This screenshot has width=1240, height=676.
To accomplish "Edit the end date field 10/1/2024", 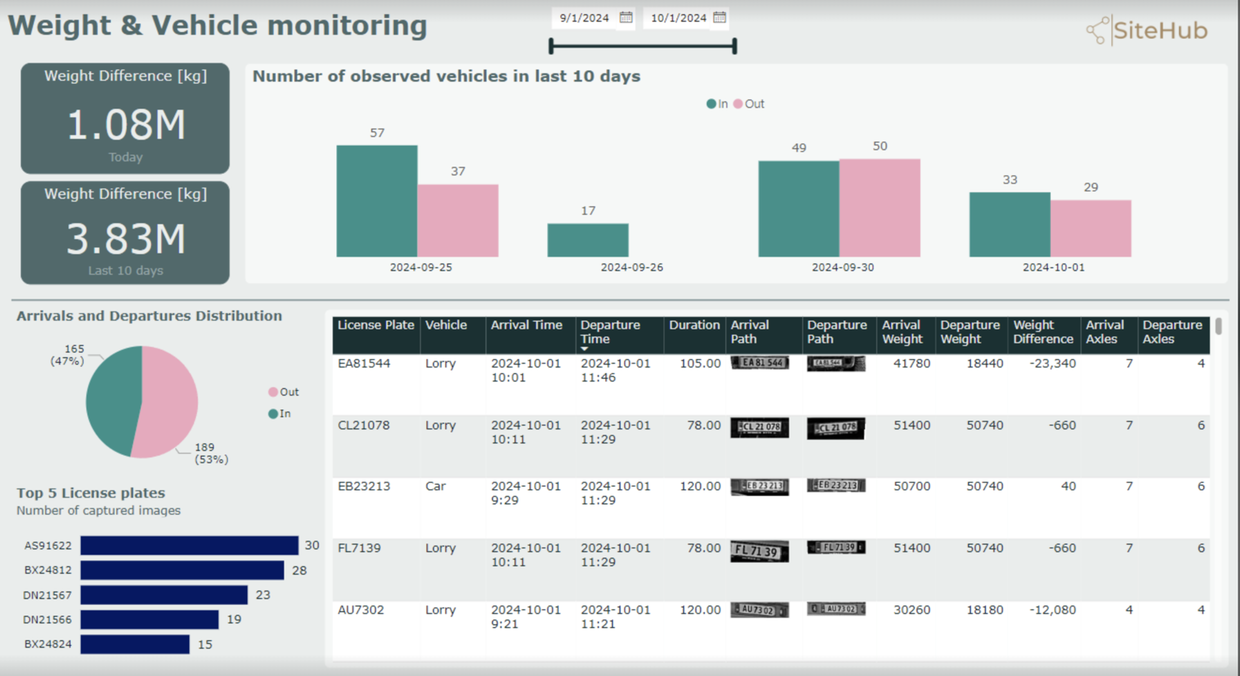I will click(679, 18).
